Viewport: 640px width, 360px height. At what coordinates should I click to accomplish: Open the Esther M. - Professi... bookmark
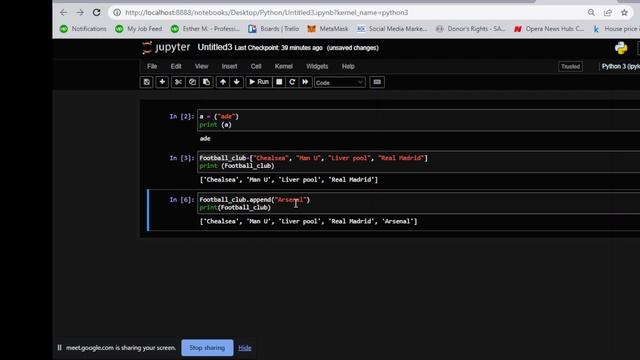coord(205,29)
